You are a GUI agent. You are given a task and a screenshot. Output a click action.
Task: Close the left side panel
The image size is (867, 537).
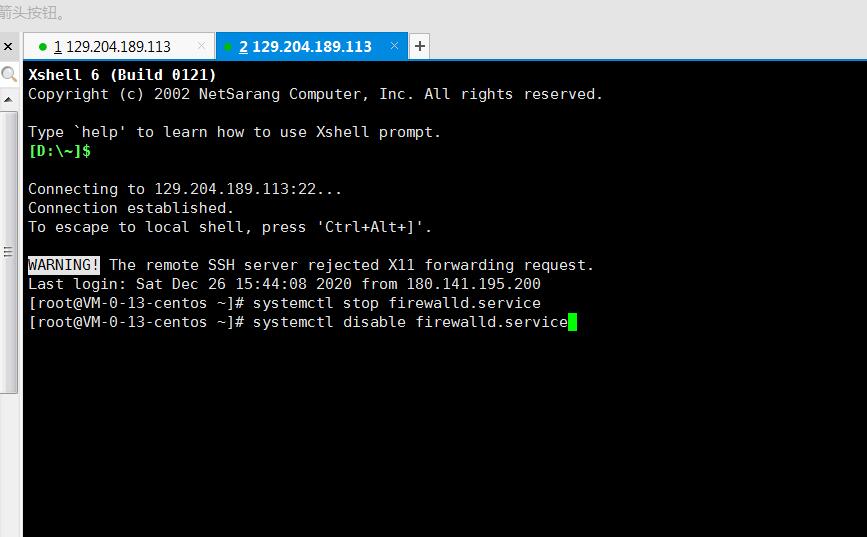(x=8, y=46)
